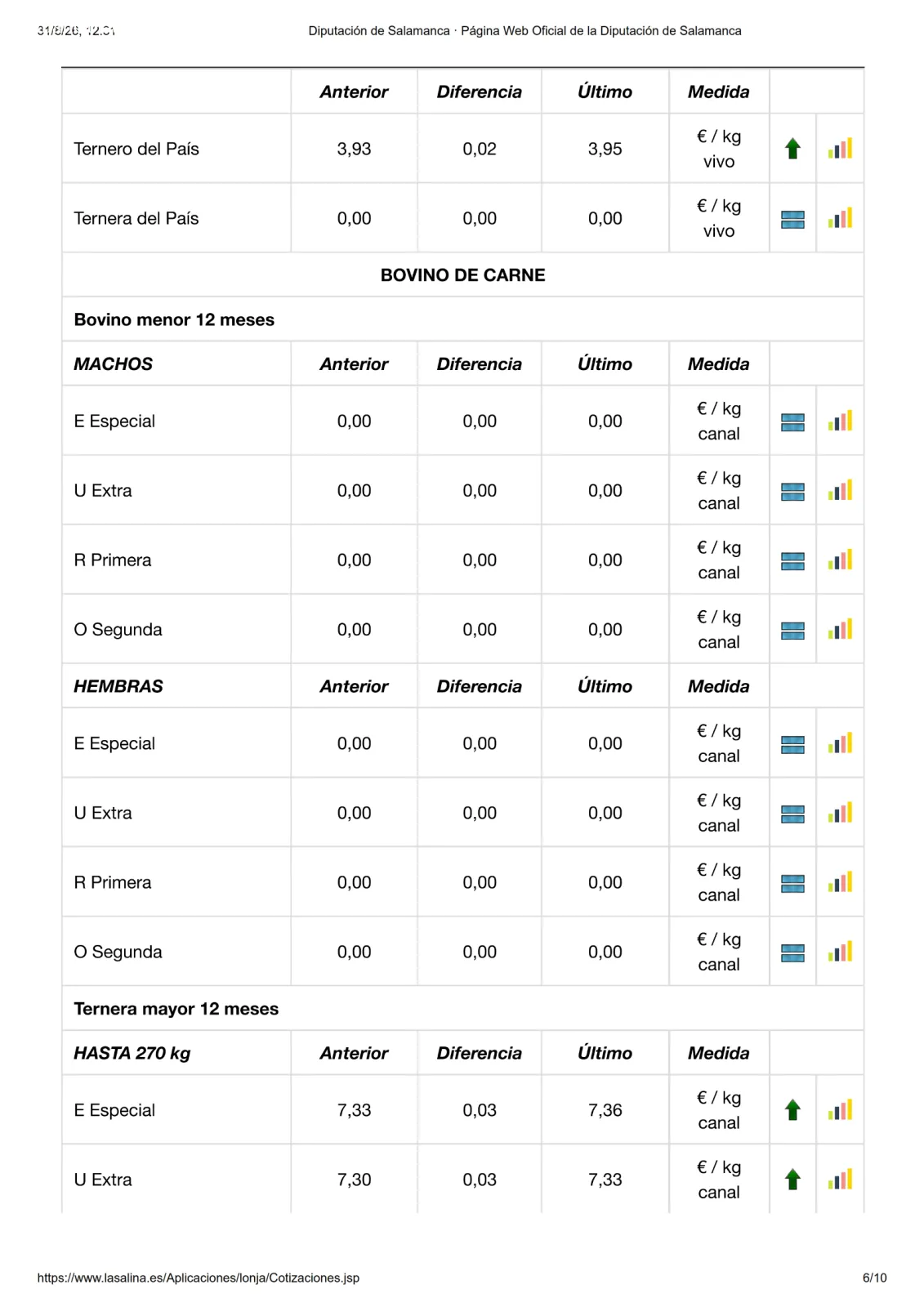Open bar chart for MACHOS E Especial

coord(840,420)
